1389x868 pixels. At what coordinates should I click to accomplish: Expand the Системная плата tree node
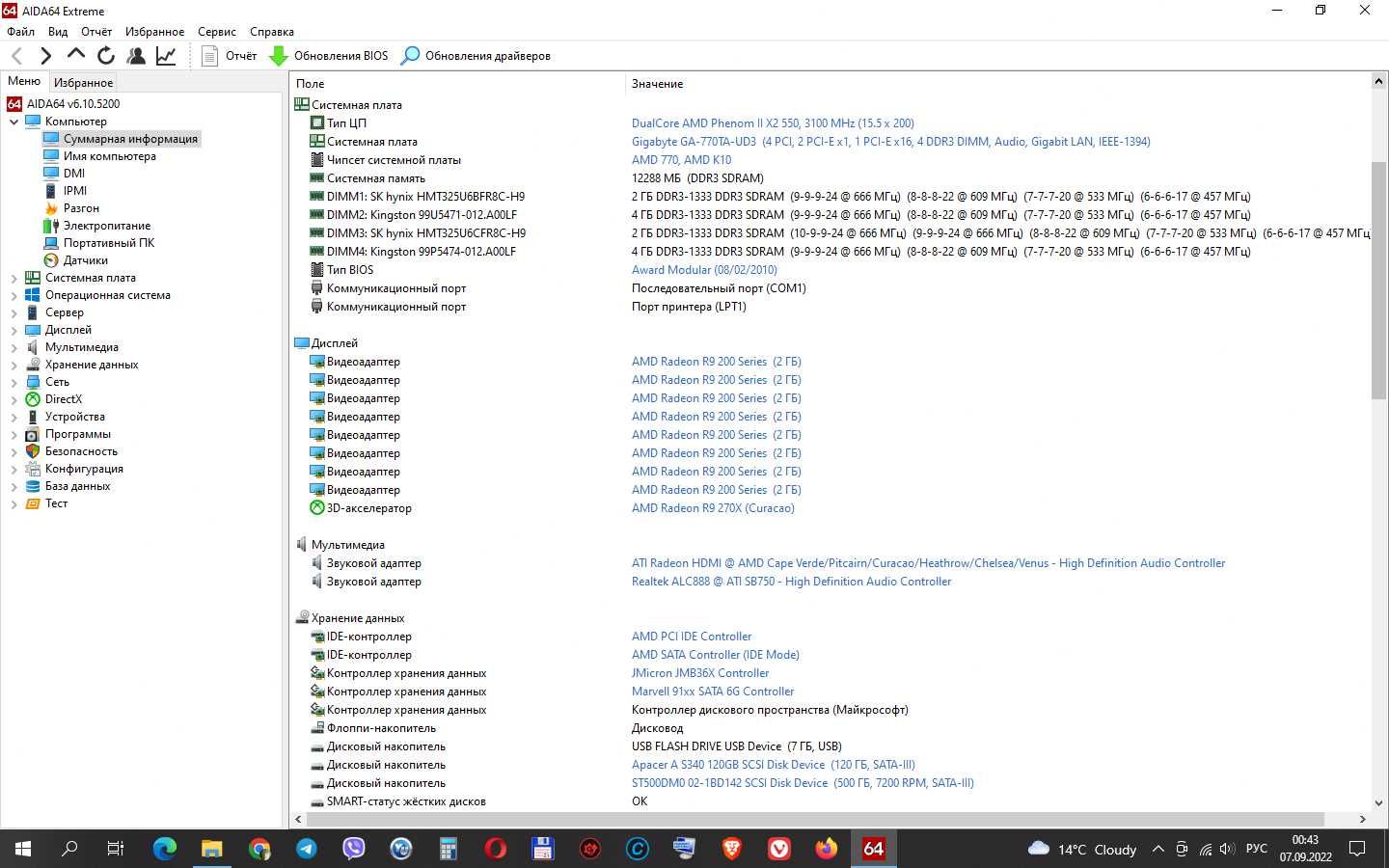pos(14,278)
